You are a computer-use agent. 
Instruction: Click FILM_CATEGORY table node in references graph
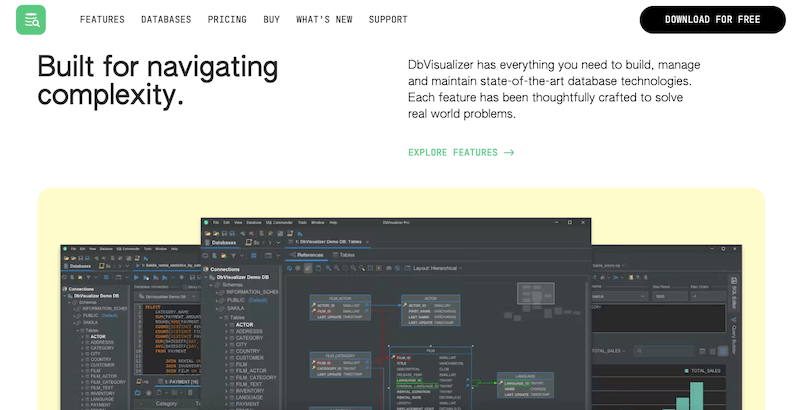click(340, 365)
